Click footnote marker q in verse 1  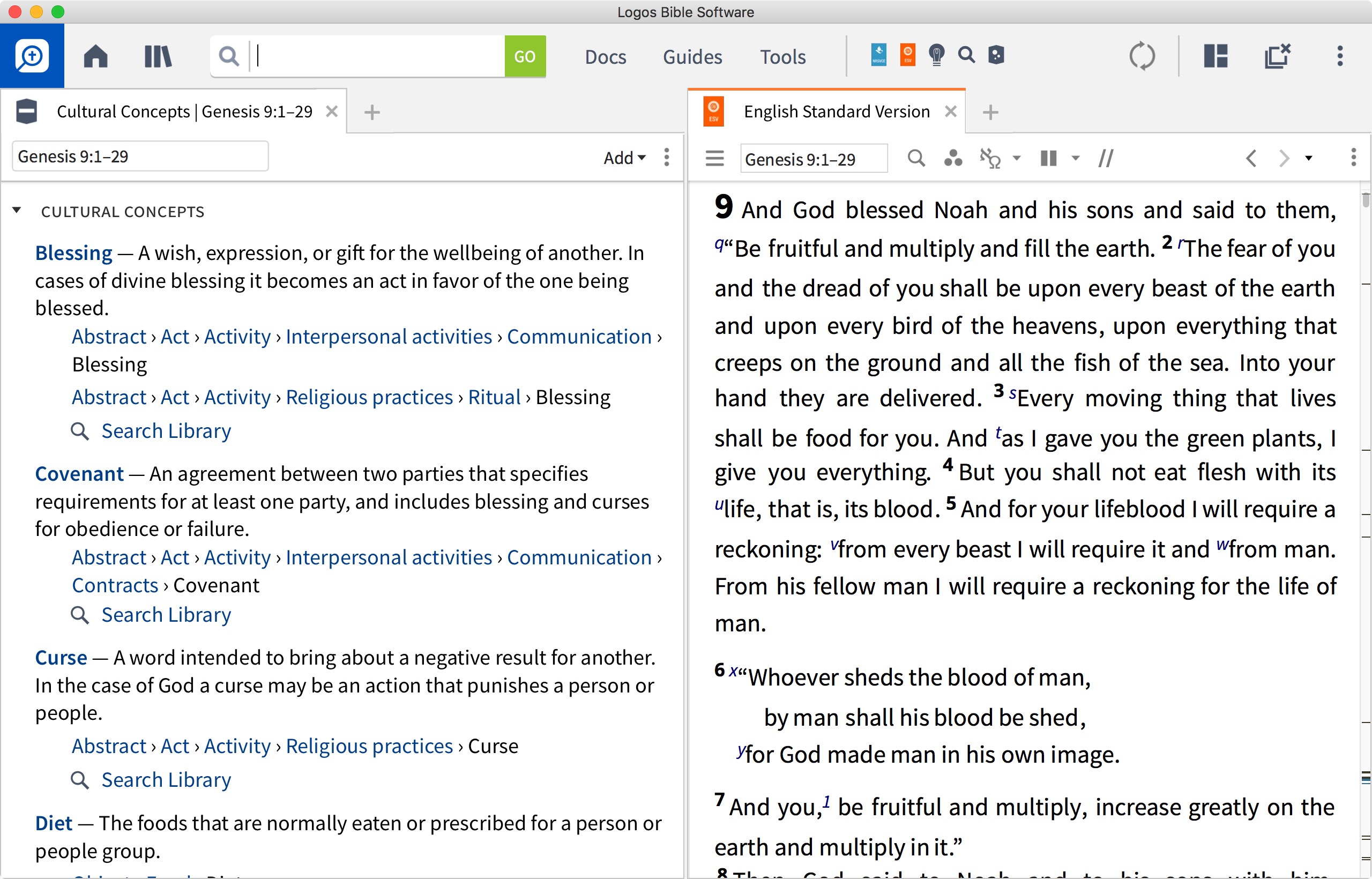click(x=719, y=245)
